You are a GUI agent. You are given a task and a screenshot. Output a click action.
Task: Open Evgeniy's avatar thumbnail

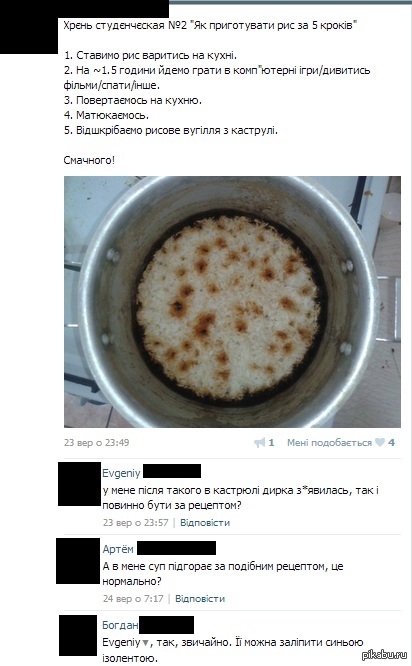pyautogui.click(x=79, y=484)
